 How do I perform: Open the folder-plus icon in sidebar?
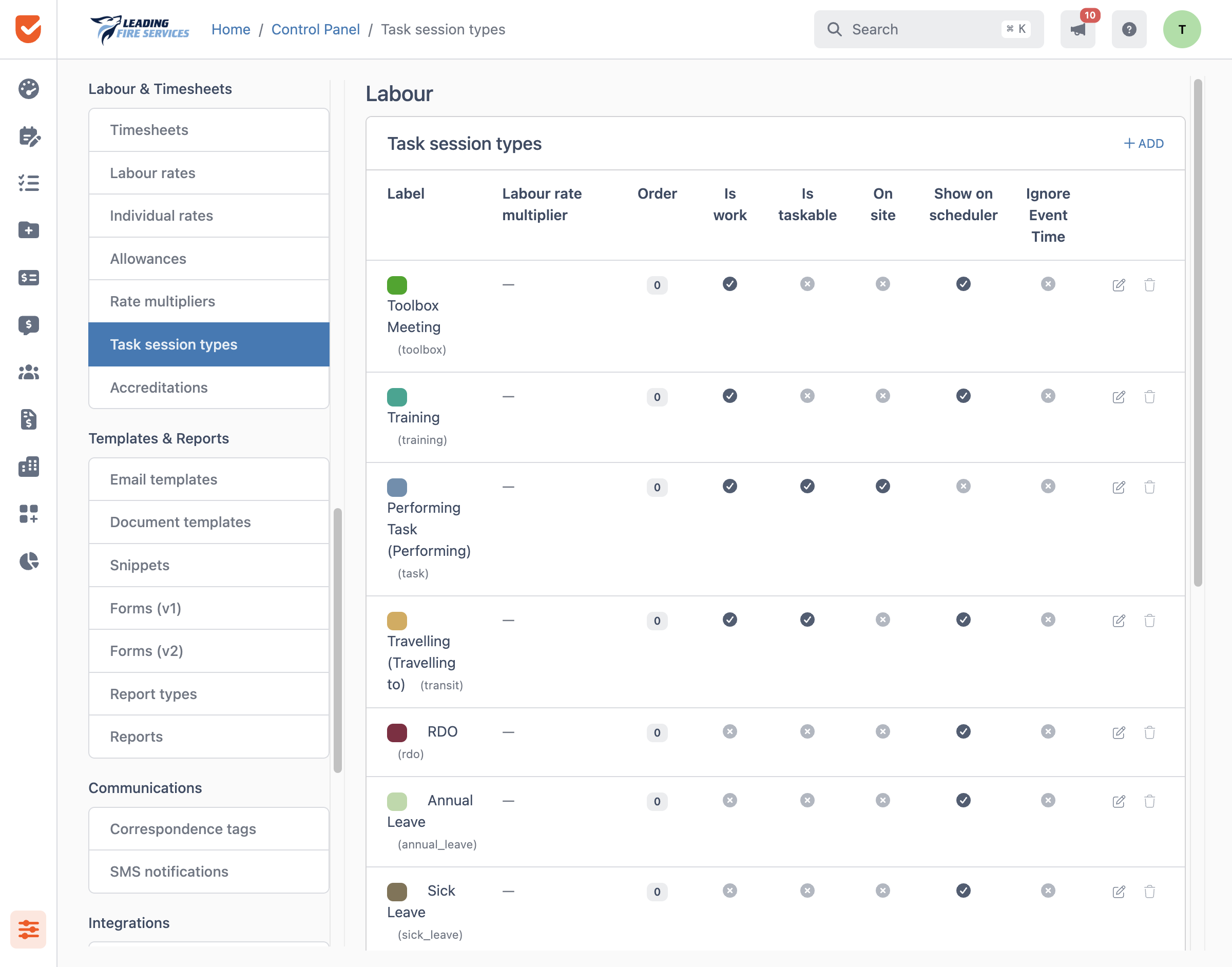tap(28, 230)
